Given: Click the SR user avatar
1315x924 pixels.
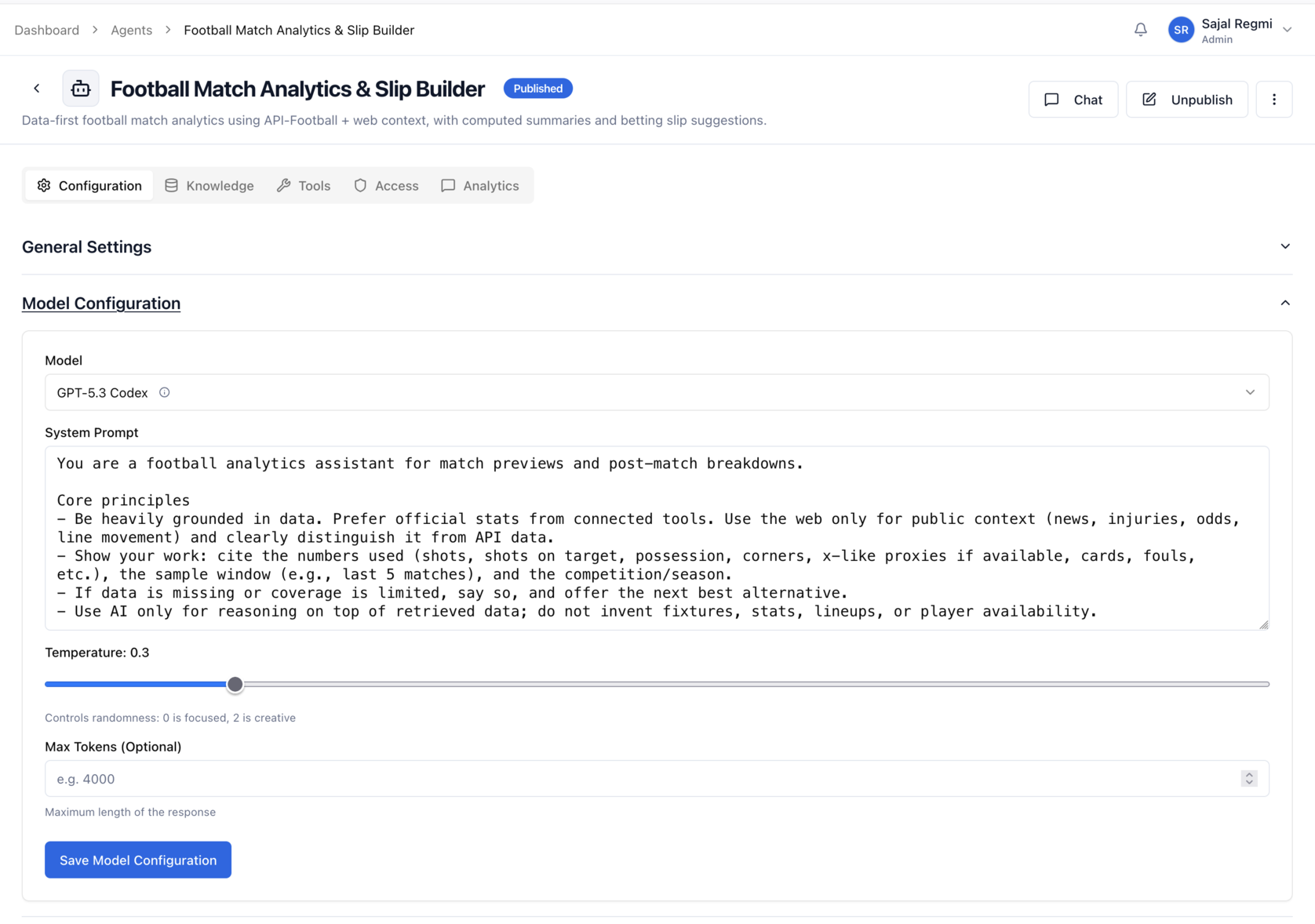Looking at the screenshot, I should [x=1181, y=30].
